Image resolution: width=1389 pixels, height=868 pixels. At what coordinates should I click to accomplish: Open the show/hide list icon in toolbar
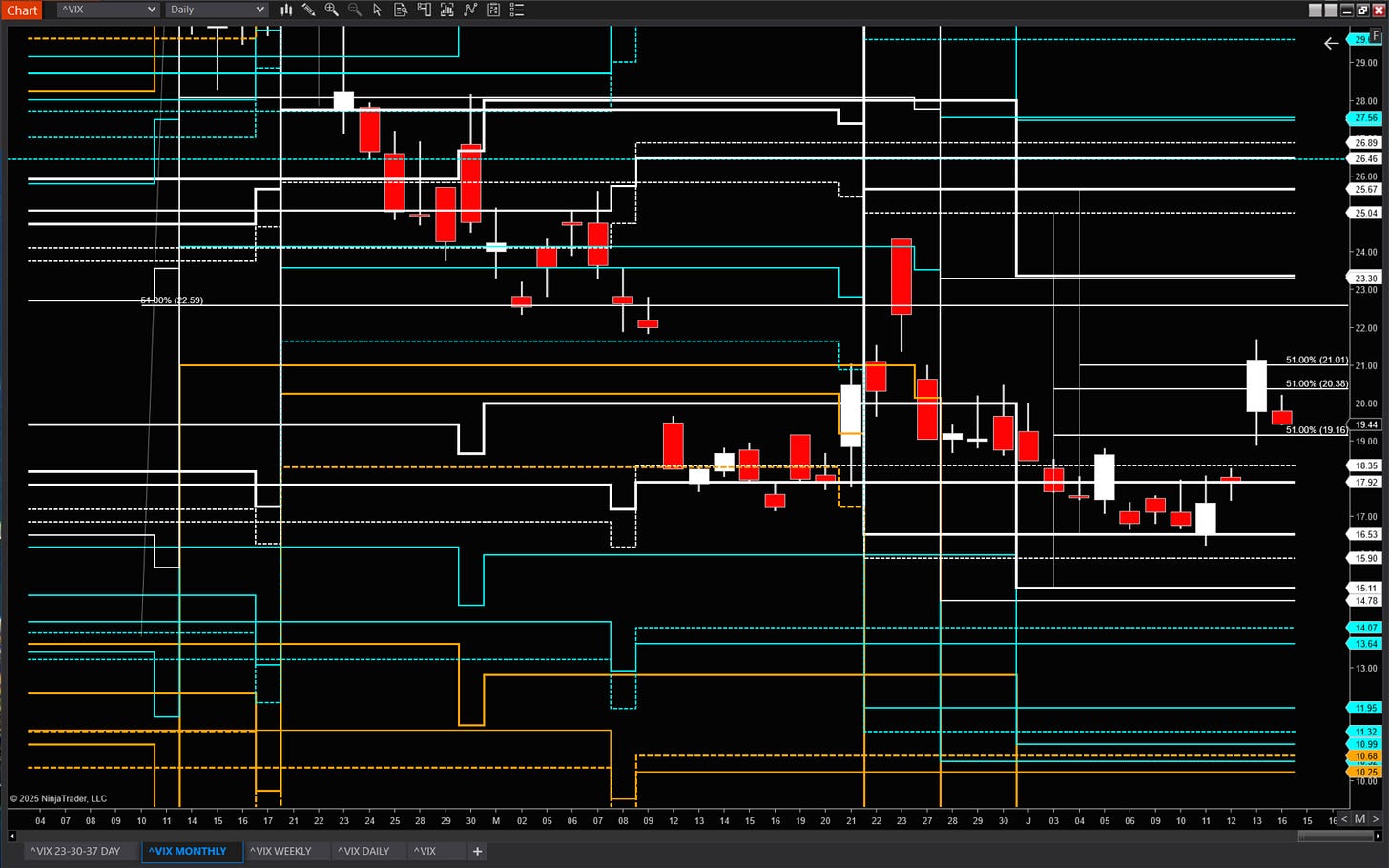[516, 10]
